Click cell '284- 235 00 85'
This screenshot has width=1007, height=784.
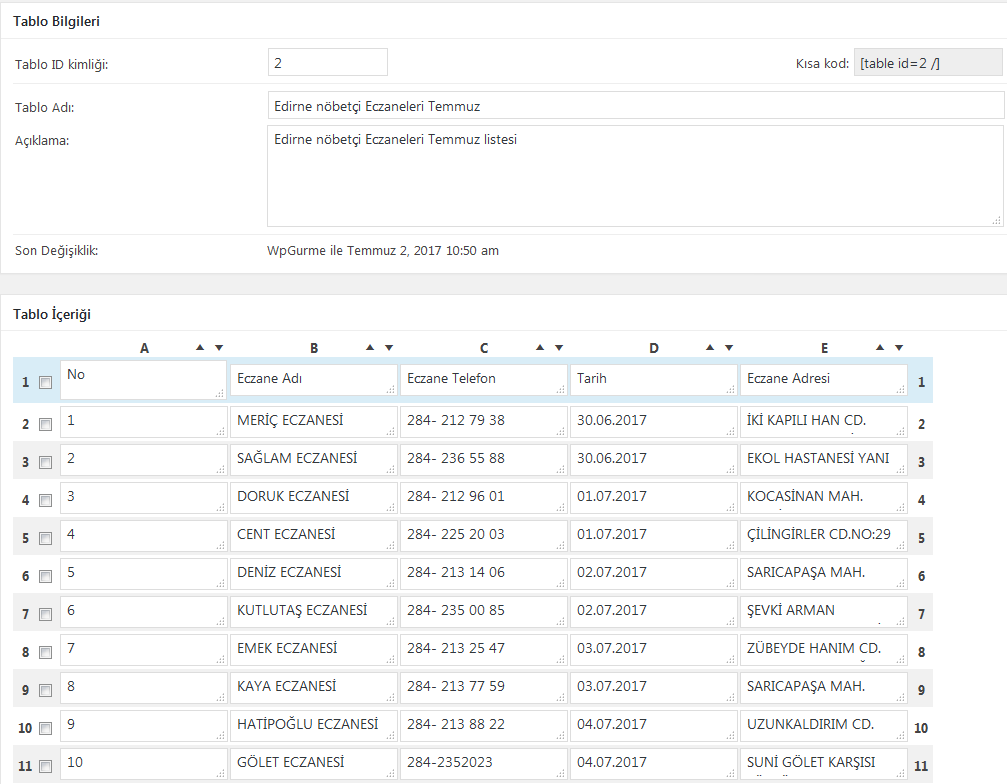pos(484,611)
